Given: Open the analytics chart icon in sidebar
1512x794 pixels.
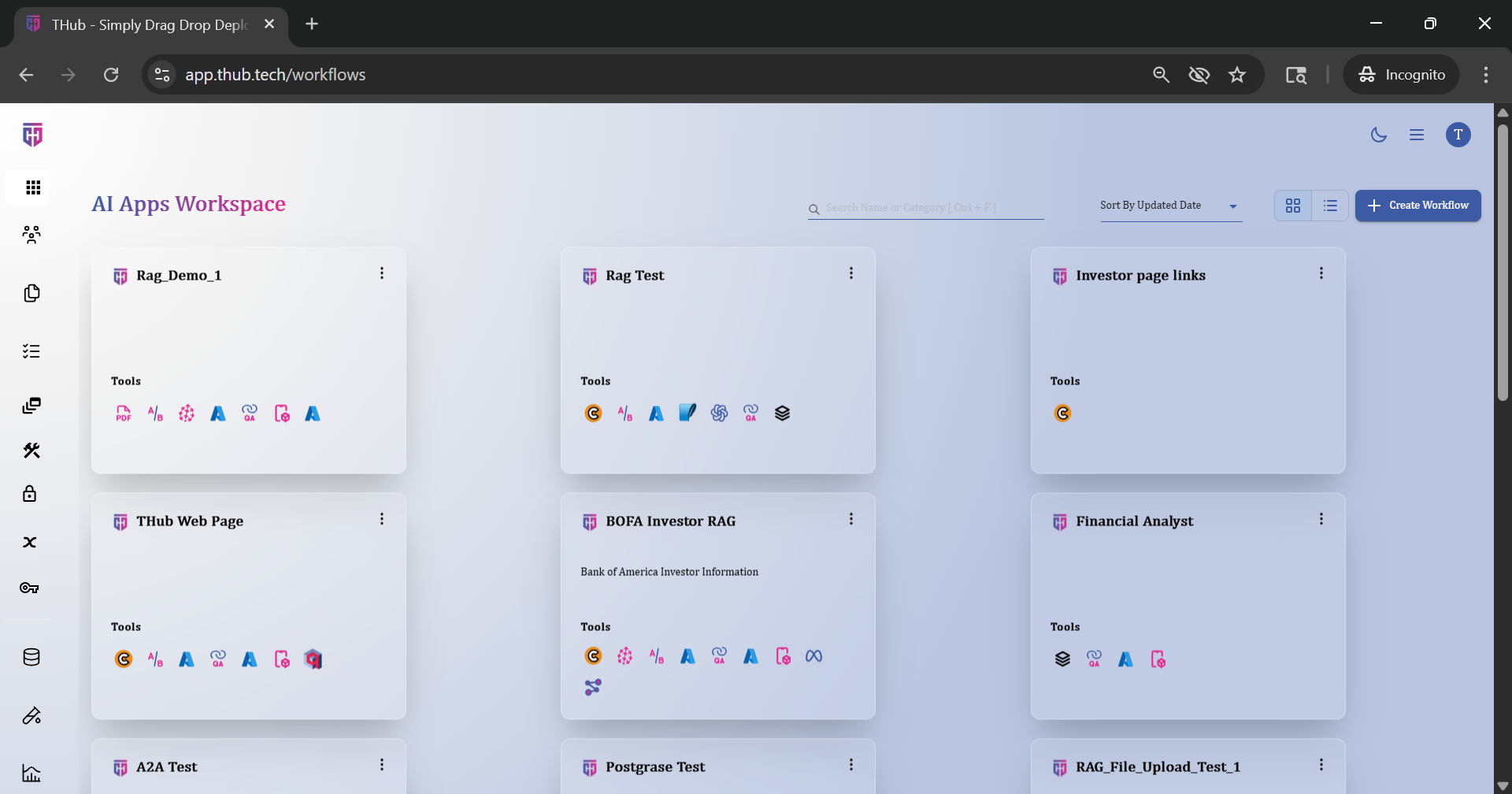Looking at the screenshot, I should [31, 773].
